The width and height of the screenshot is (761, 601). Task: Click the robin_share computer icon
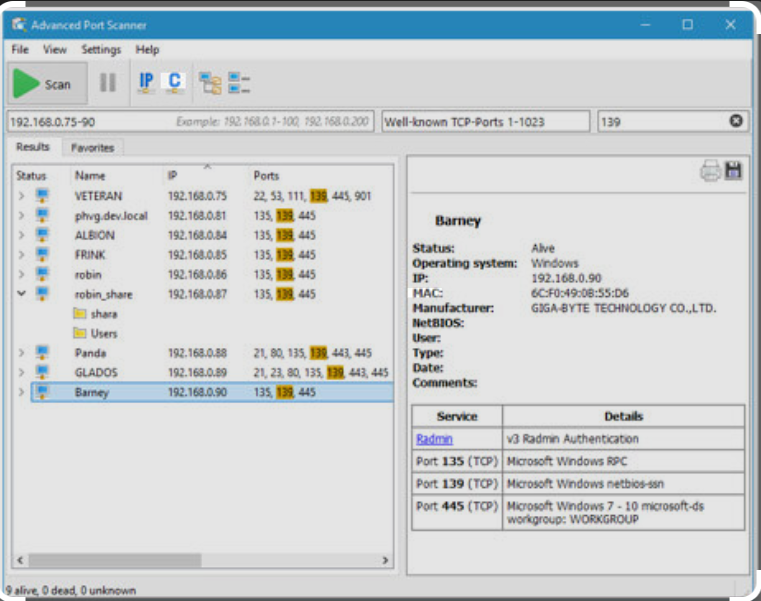(42, 294)
